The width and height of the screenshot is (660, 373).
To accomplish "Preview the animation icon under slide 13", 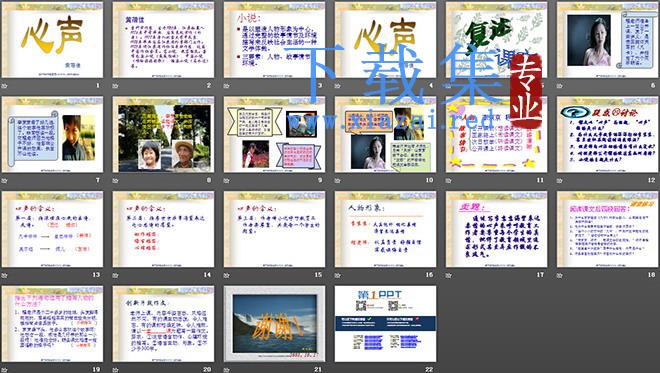I will coord(5,275).
